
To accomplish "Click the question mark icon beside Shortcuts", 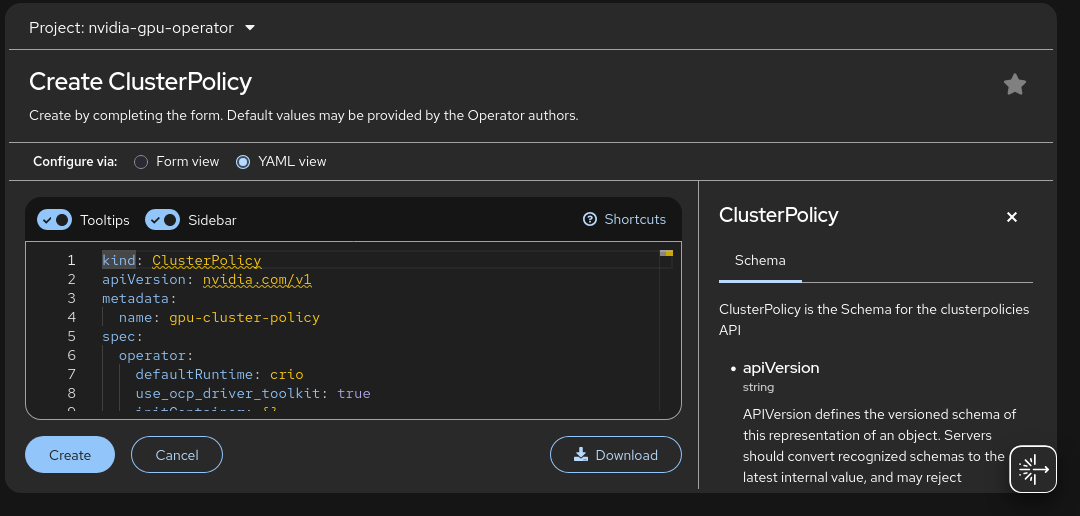I will [x=590, y=219].
